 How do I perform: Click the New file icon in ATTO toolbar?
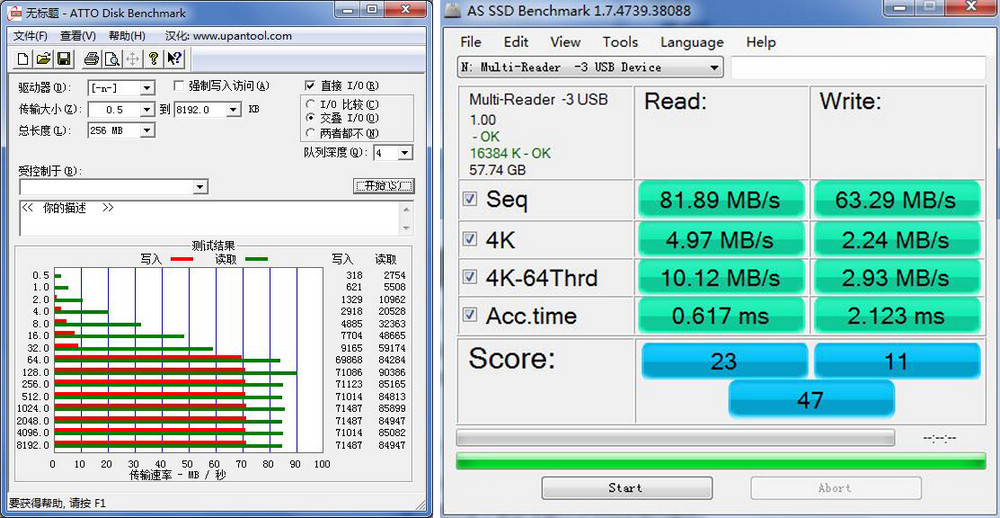coord(23,59)
